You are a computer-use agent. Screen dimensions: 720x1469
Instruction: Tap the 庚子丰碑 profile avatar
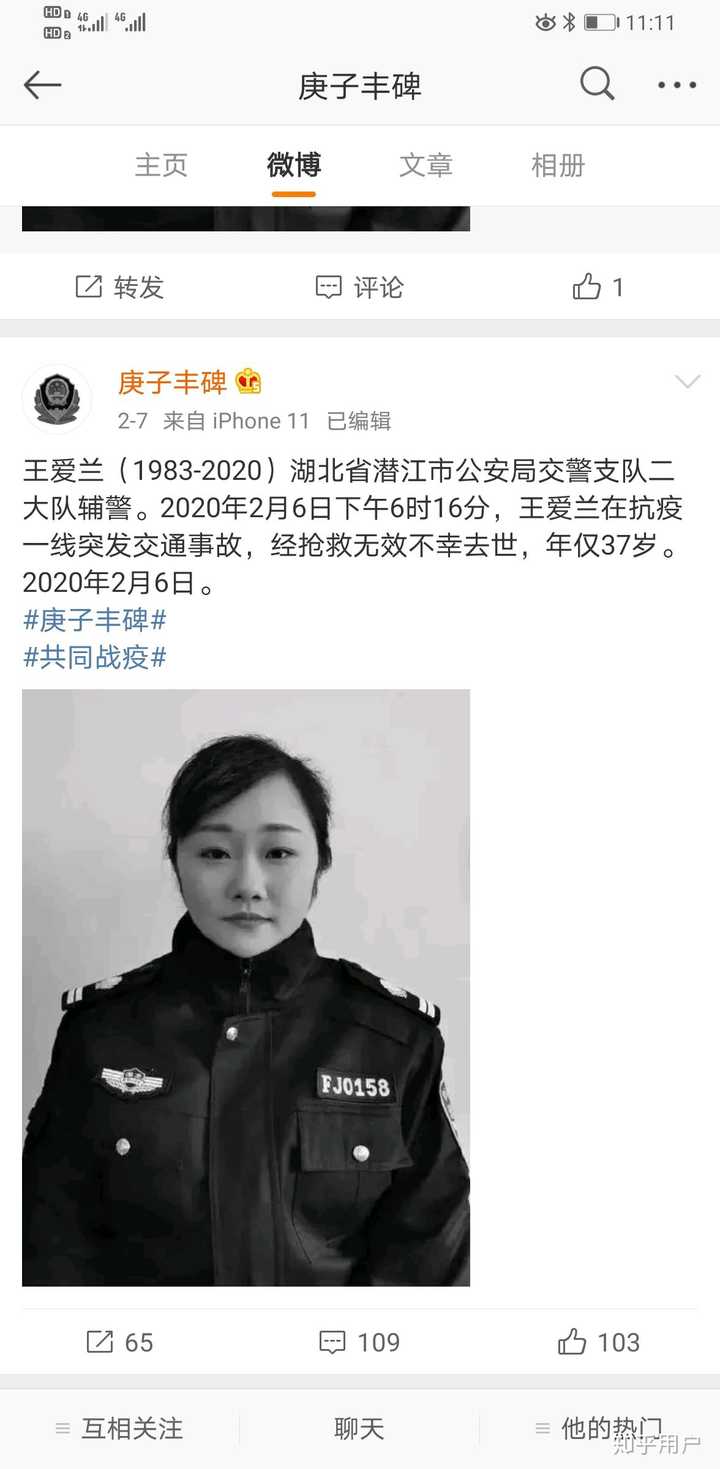57,399
